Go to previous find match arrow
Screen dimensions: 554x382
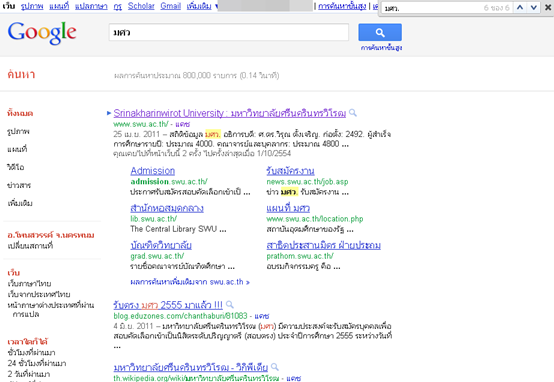[x=520, y=7]
